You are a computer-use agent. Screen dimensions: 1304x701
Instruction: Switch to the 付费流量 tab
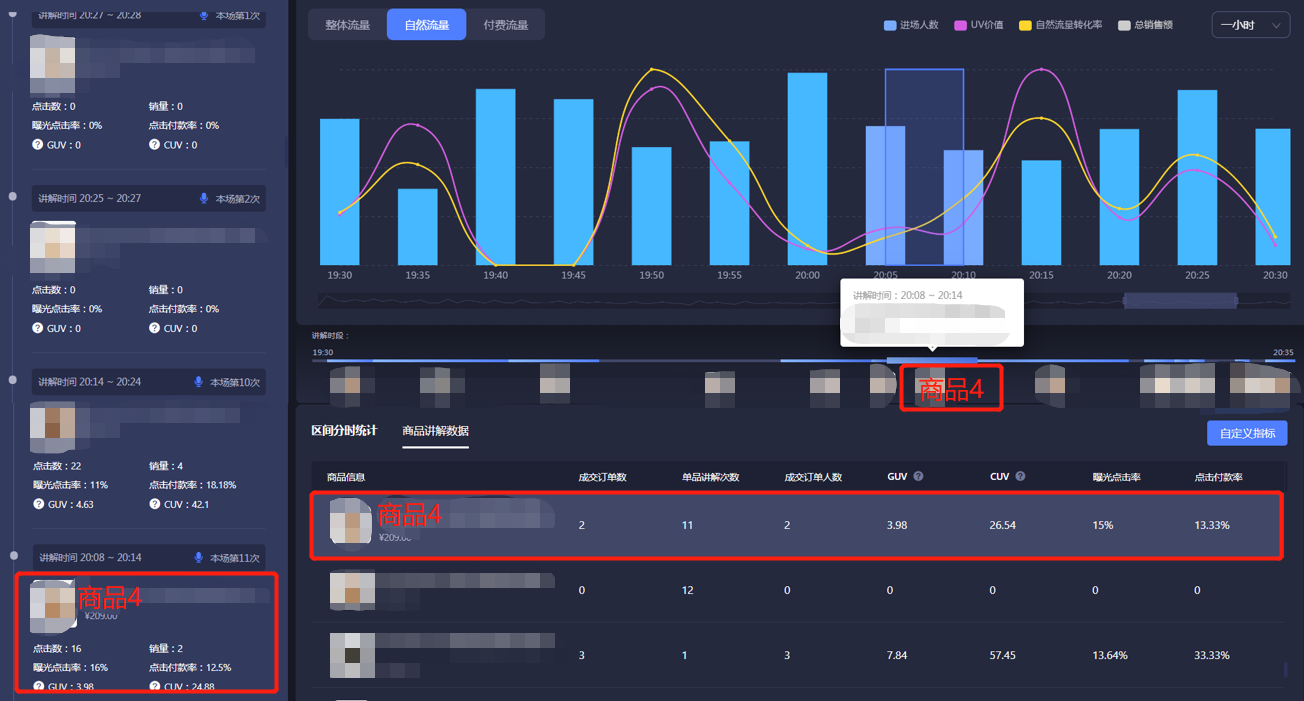pyautogui.click(x=505, y=25)
